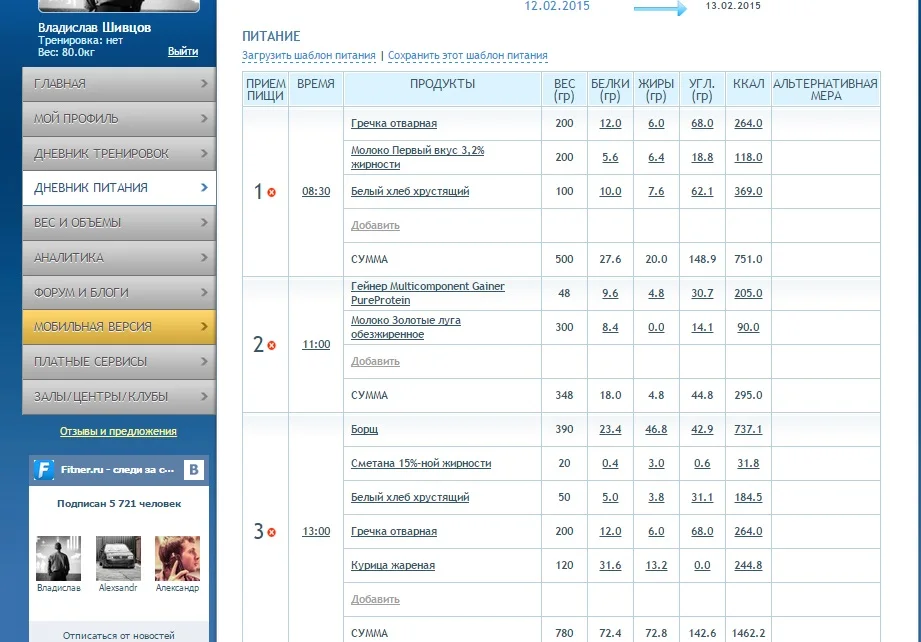
Task: Open Белый хлеб хрустящий in meal 1
Action: click(410, 191)
